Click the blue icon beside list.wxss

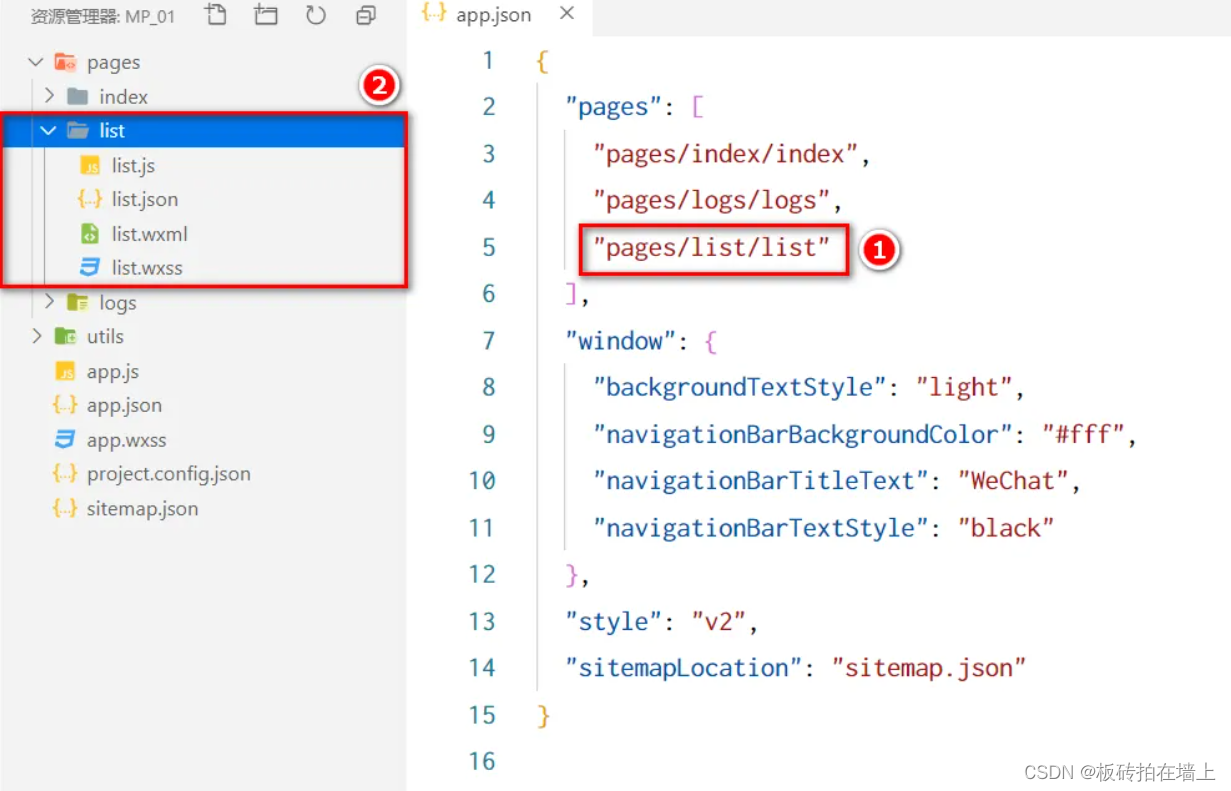[90, 268]
